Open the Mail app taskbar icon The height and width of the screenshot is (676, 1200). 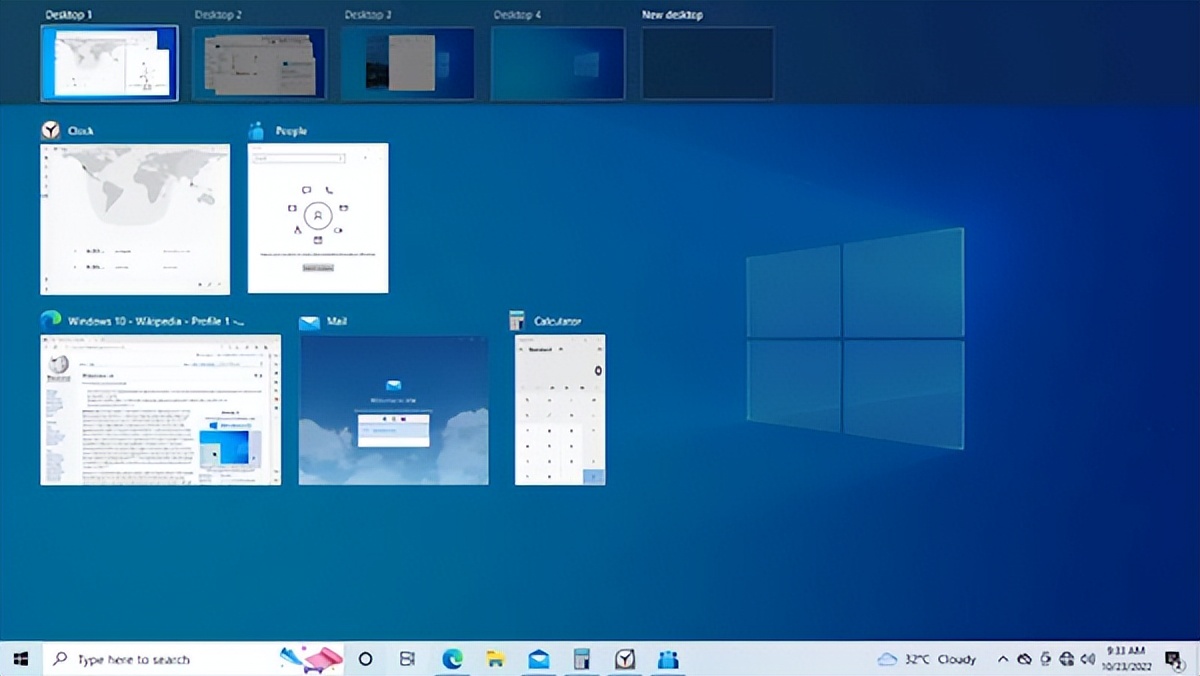538,659
